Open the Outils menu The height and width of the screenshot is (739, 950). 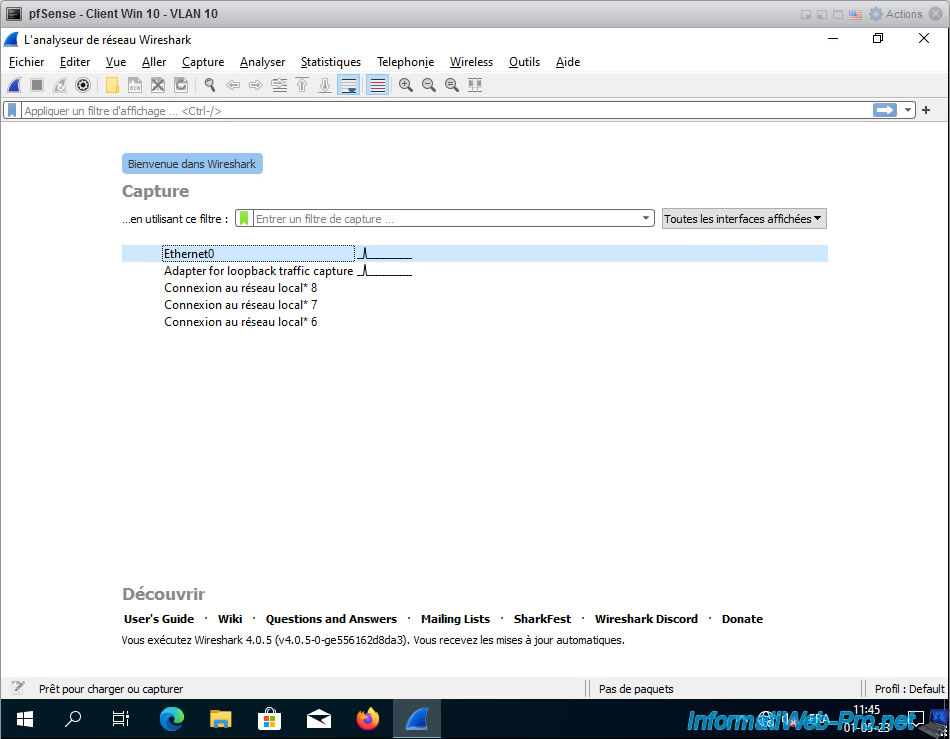524,62
